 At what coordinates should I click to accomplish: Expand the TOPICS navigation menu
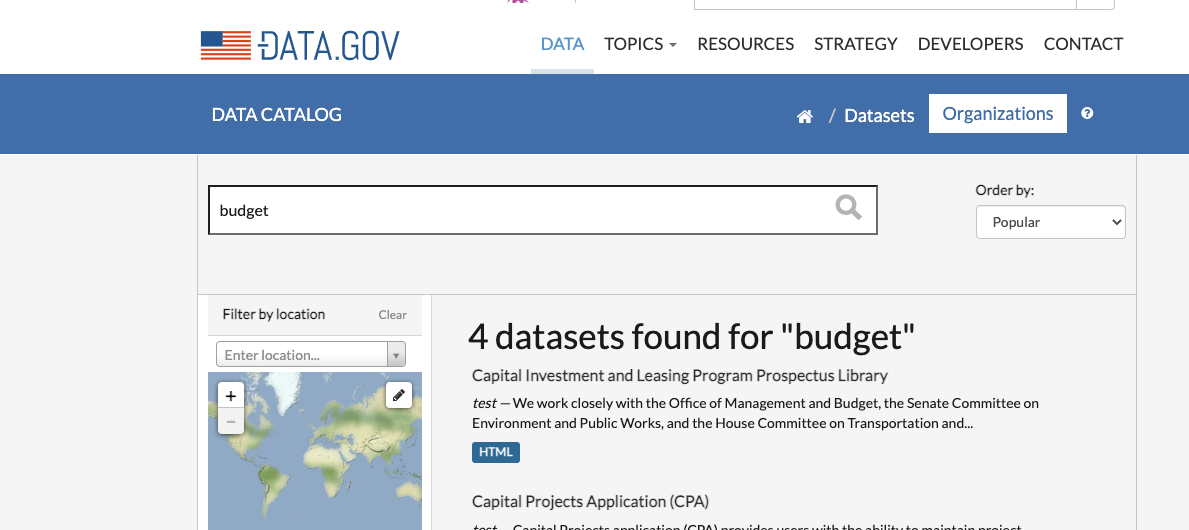[640, 44]
